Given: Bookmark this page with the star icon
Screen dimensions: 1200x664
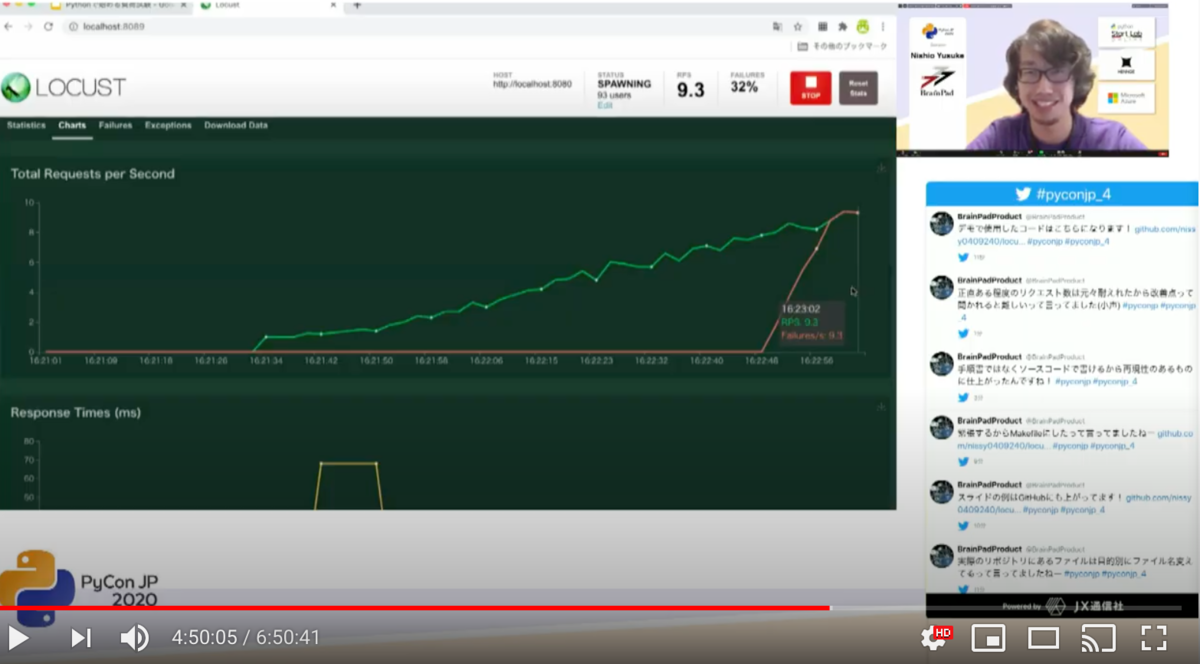Looking at the screenshot, I should [798, 26].
